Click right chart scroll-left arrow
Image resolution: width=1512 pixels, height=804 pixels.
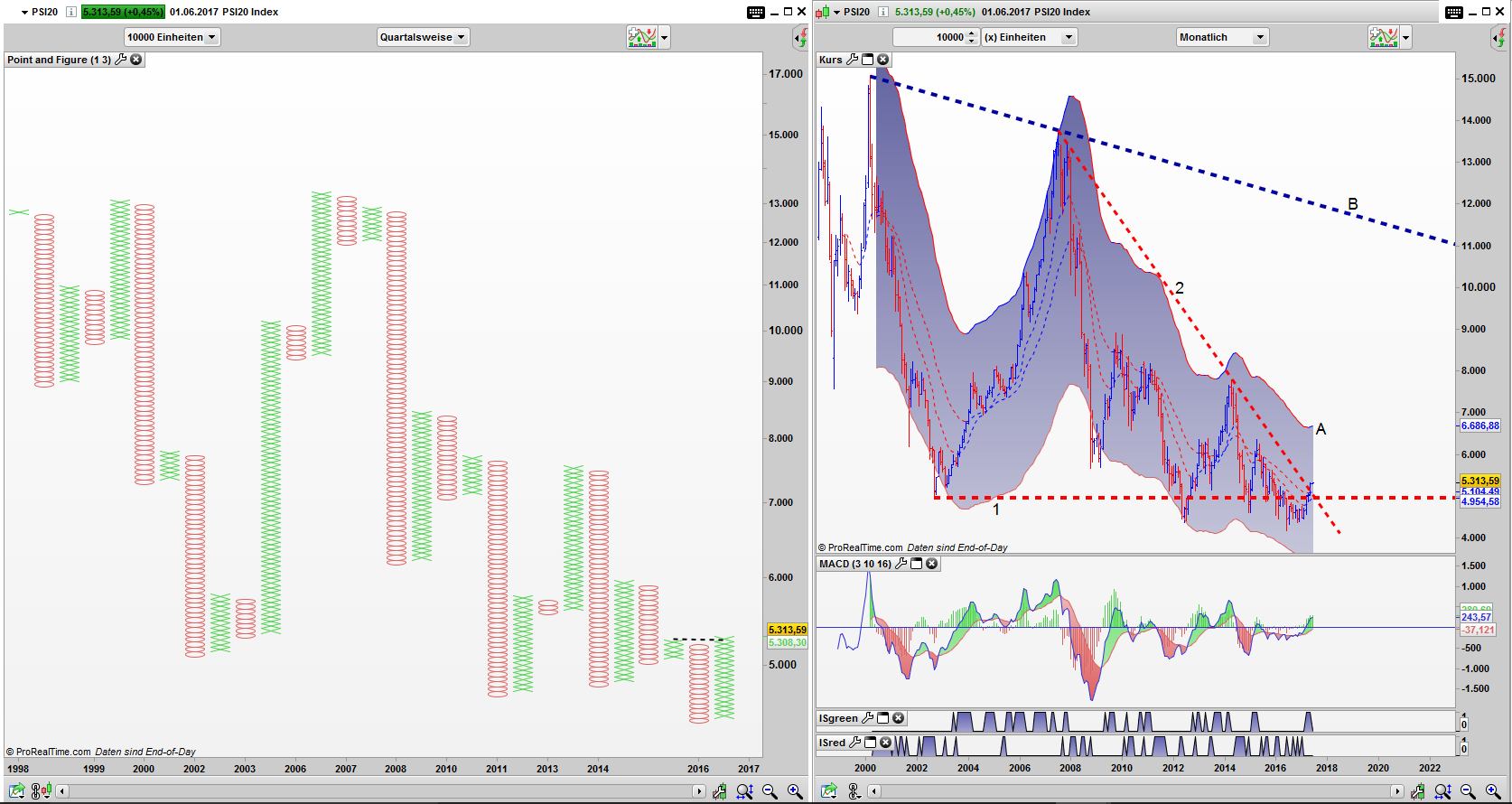pos(874,791)
